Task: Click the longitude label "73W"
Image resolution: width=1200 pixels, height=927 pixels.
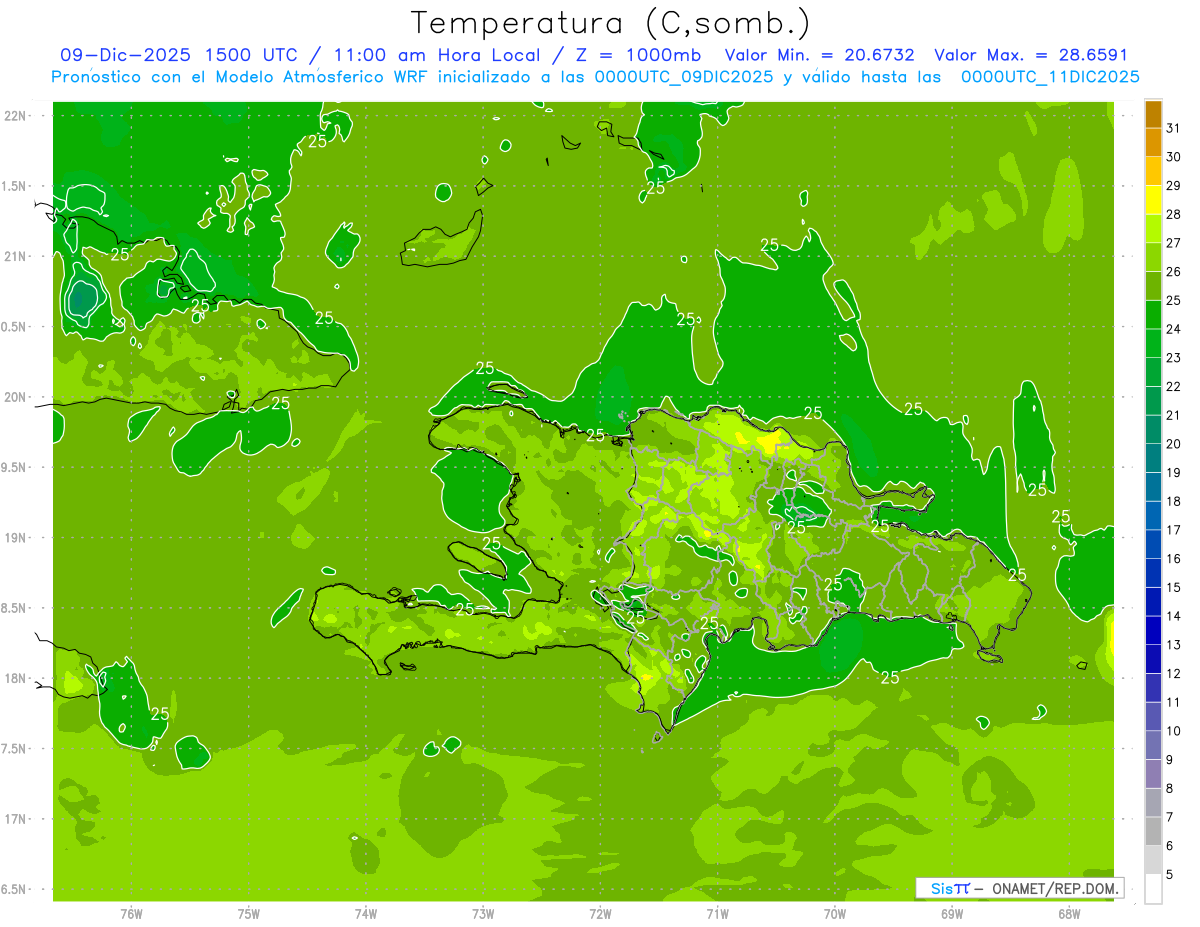Action: click(483, 913)
